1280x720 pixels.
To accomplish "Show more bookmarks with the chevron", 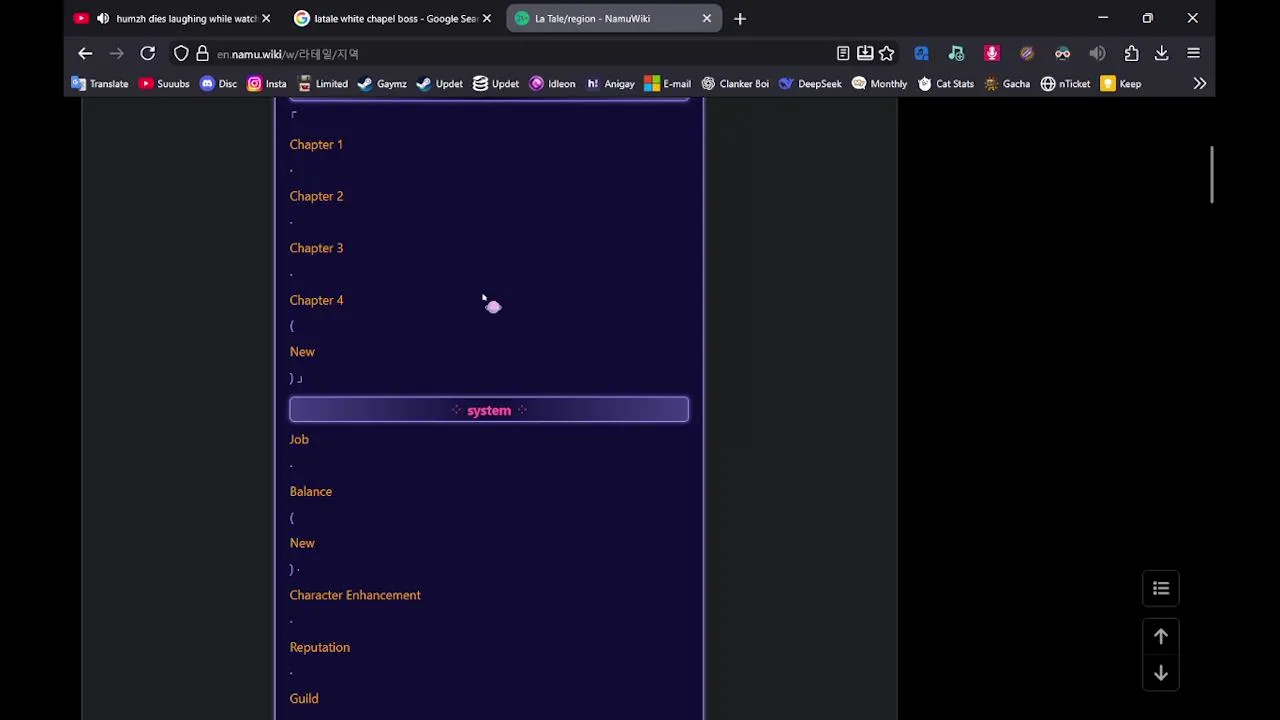I will tap(1199, 84).
